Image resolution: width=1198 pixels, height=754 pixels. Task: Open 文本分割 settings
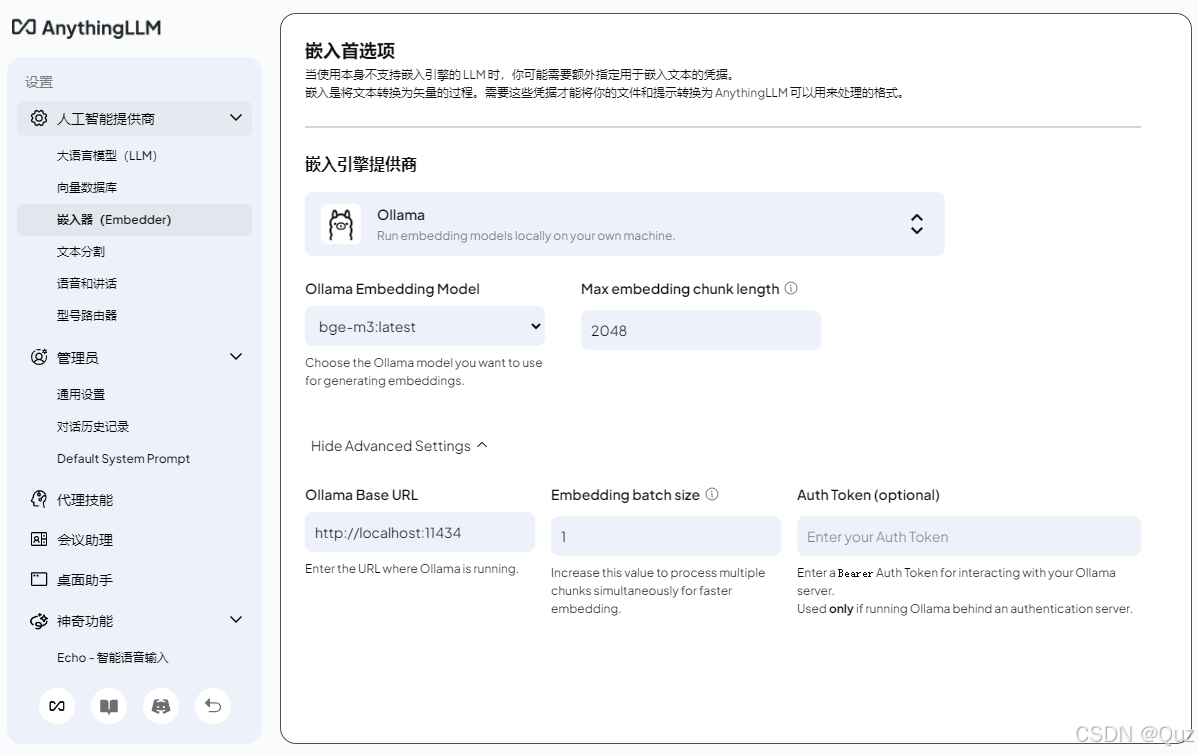point(81,251)
